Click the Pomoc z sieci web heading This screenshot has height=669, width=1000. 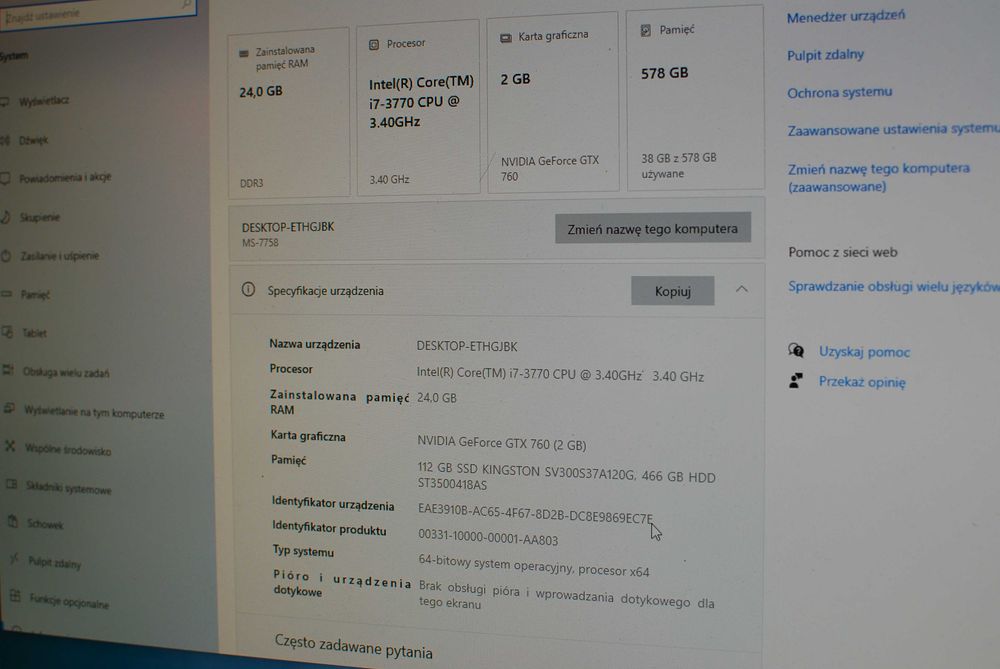(x=843, y=252)
